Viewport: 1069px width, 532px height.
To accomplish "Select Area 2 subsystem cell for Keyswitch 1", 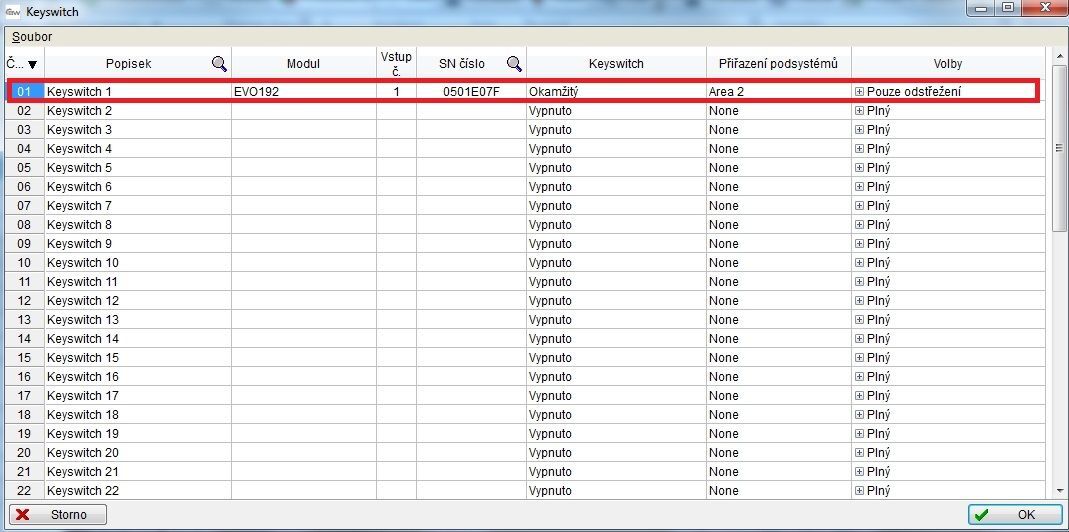I will [x=778, y=92].
